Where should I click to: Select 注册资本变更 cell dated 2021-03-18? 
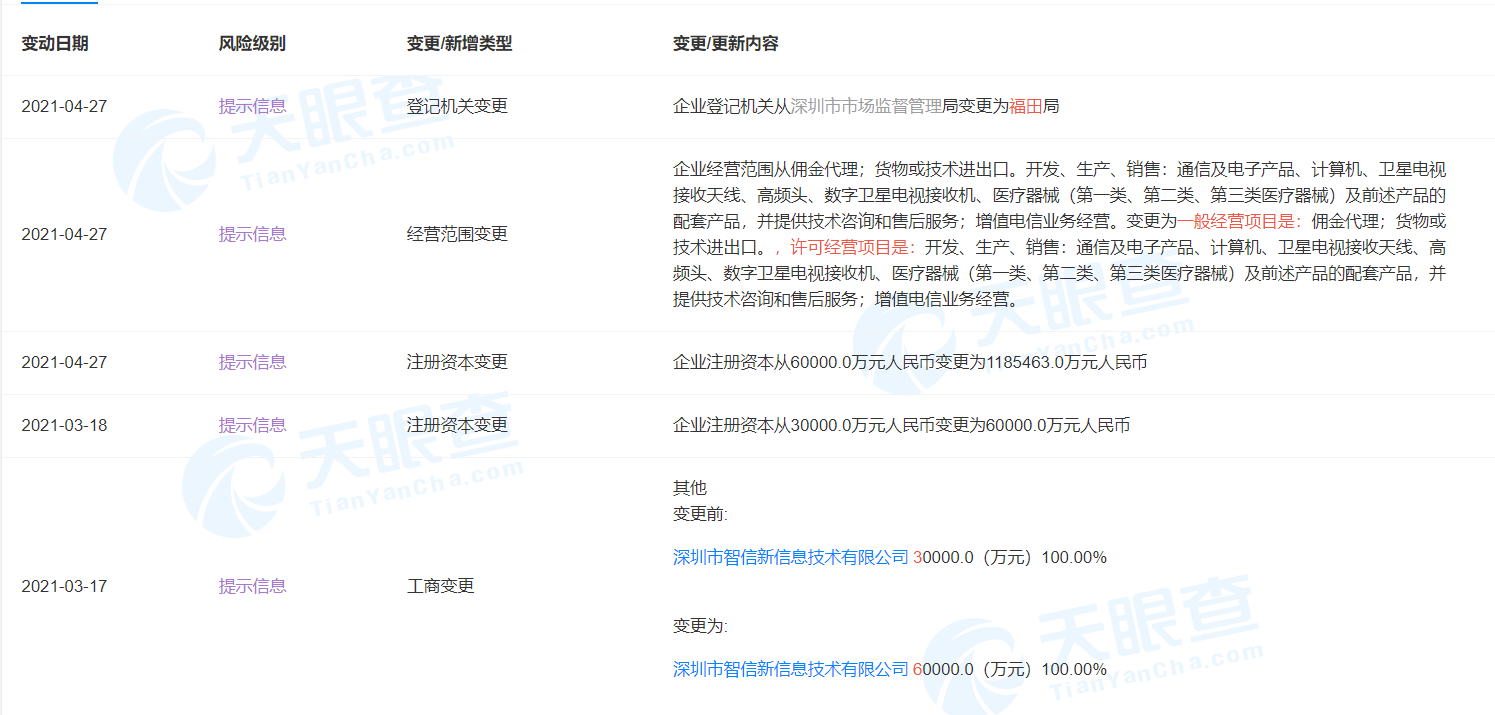click(x=457, y=425)
